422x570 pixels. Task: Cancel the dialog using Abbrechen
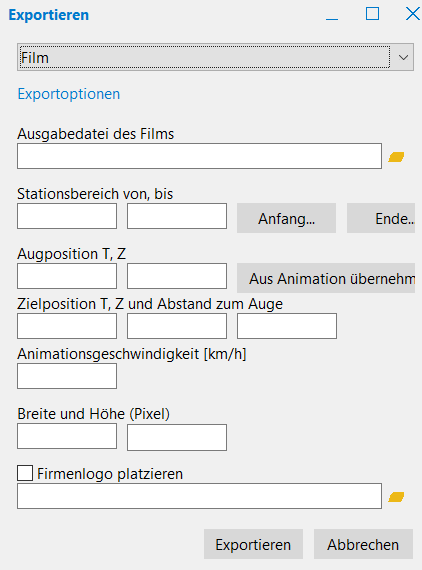(363, 544)
